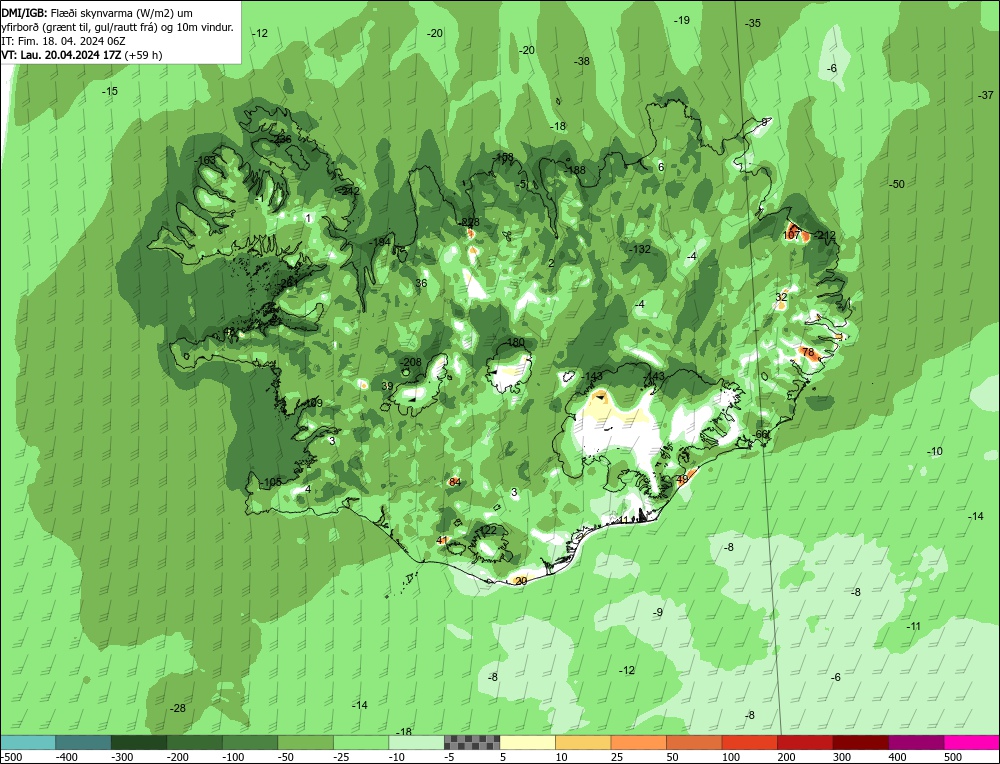The height and width of the screenshot is (764, 1000).
Task: Click the 107 value on the red spot
Action: (791, 235)
